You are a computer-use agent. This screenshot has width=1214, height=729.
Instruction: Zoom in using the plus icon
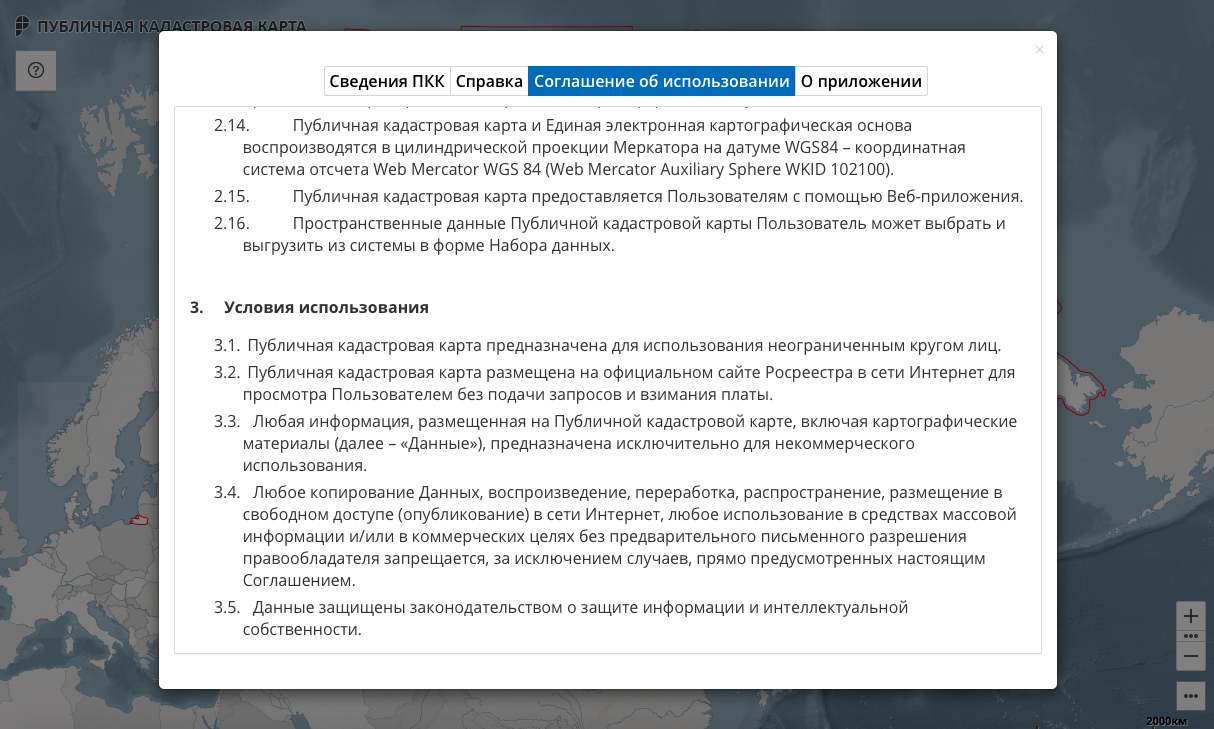1191,615
